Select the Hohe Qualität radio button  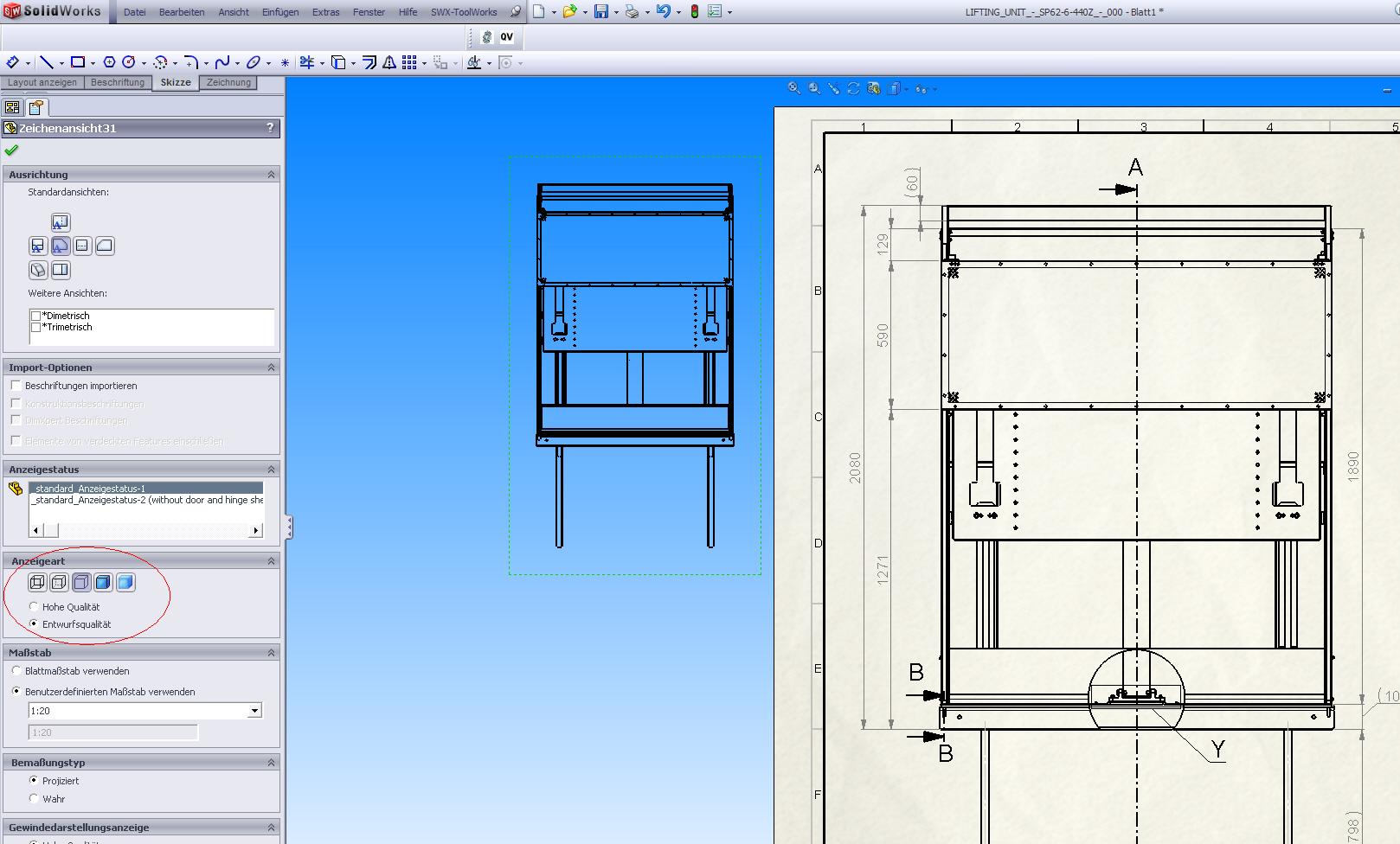pyautogui.click(x=34, y=606)
